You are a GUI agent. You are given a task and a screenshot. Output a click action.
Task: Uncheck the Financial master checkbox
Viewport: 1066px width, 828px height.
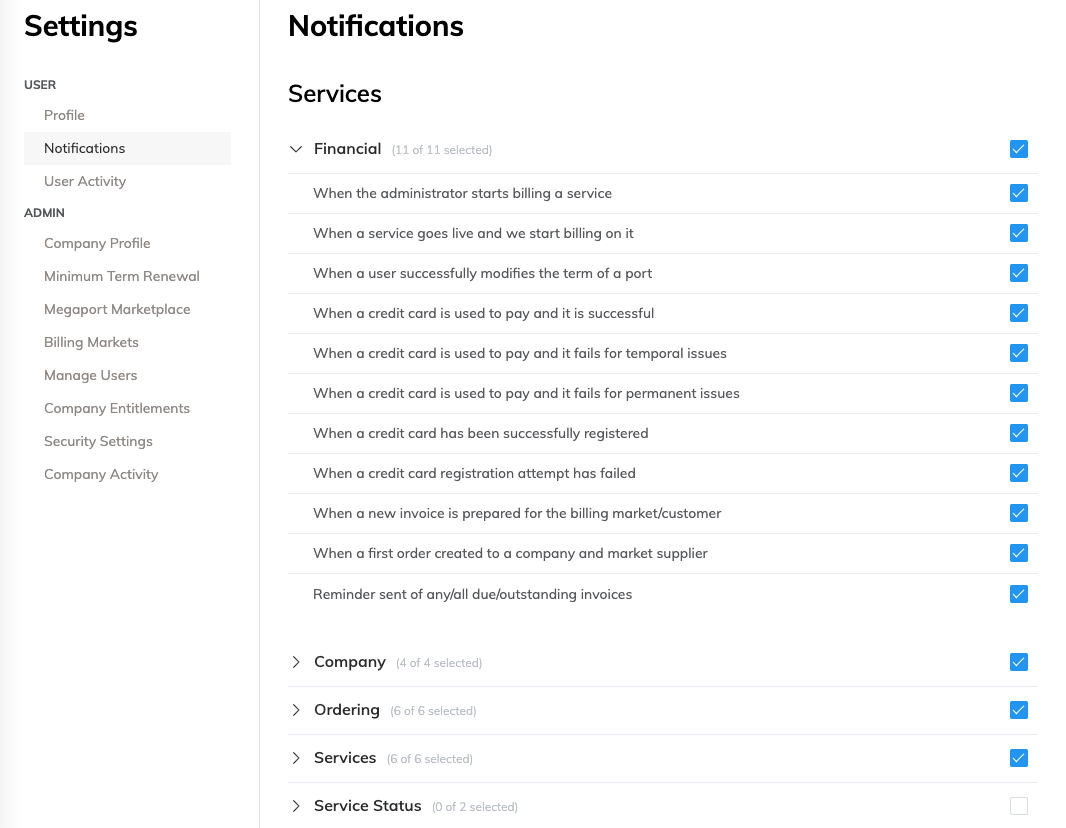[x=1018, y=148]
